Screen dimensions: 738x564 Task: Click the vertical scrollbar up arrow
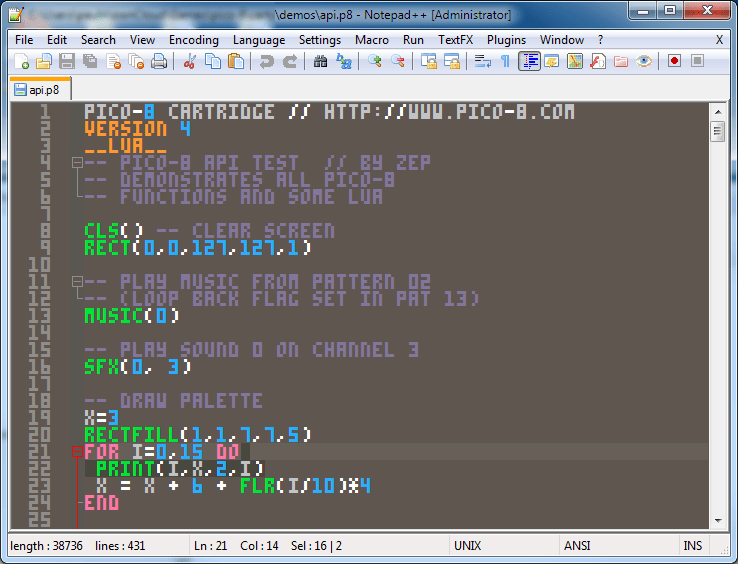tap(718, 112)
